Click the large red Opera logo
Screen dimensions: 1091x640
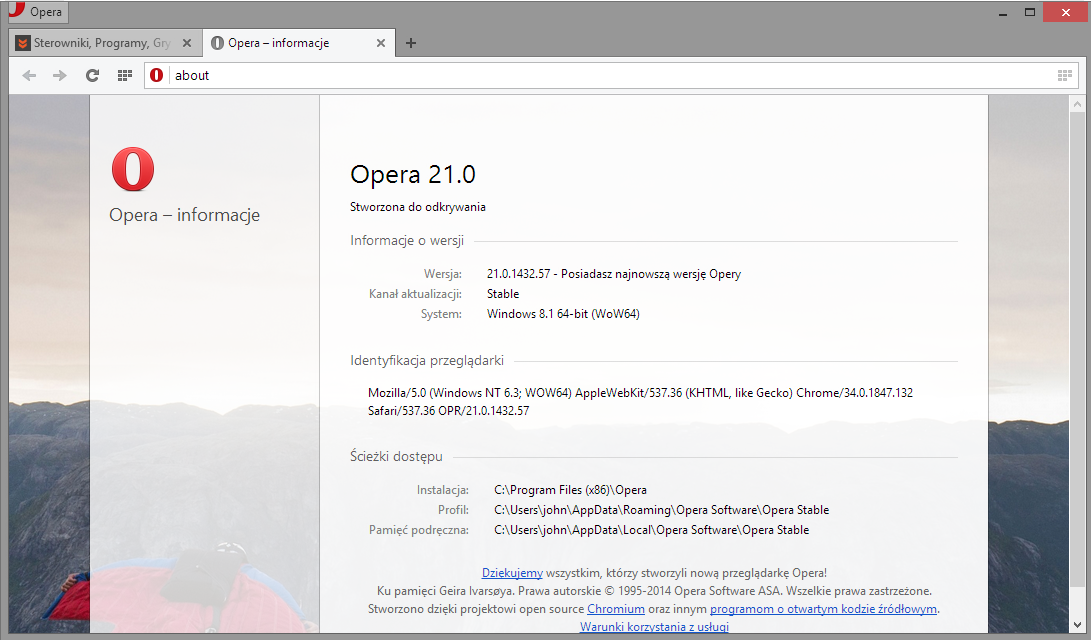[133, 169]
